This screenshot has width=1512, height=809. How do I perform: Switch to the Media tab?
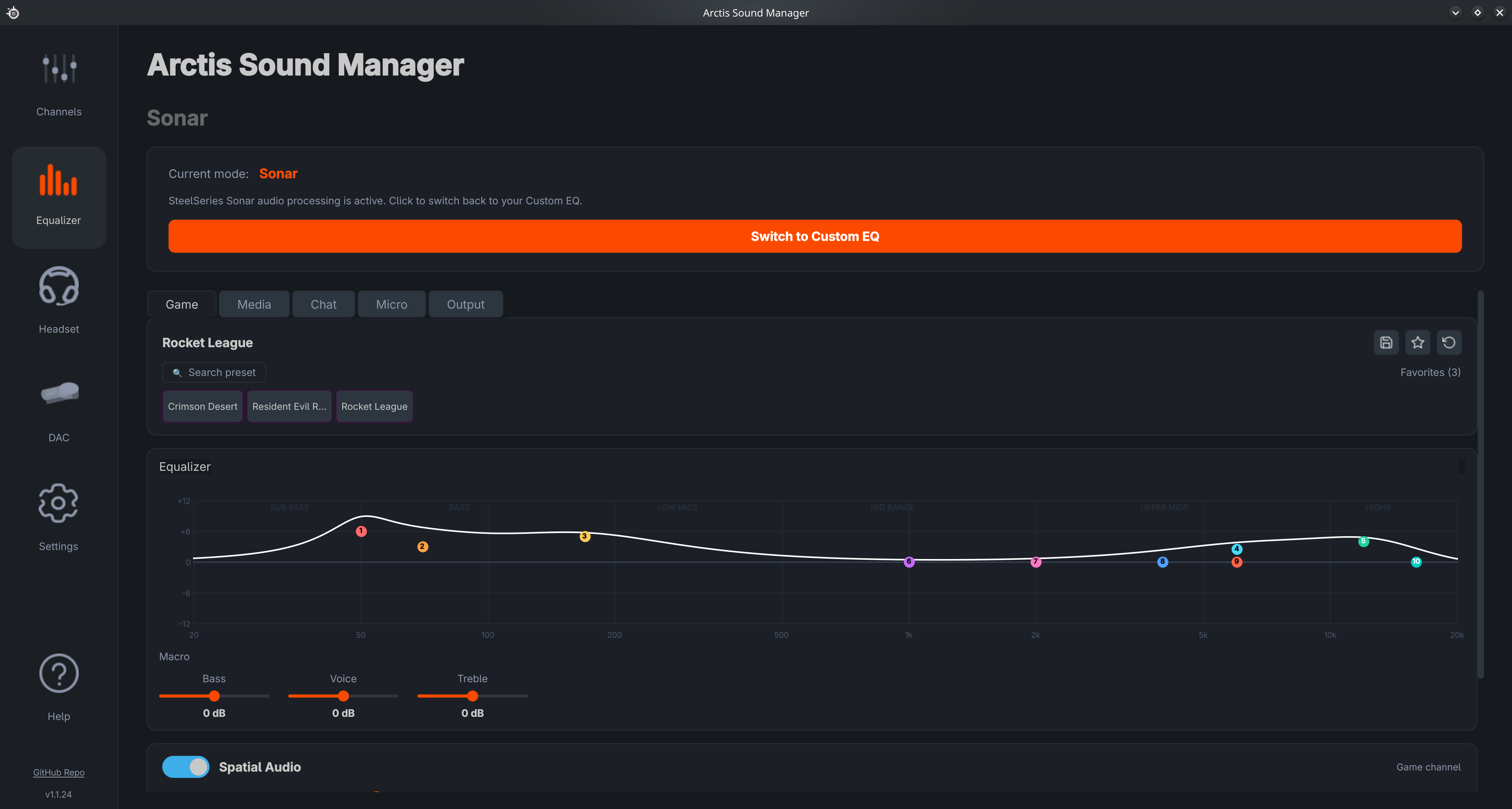(254, 304)
